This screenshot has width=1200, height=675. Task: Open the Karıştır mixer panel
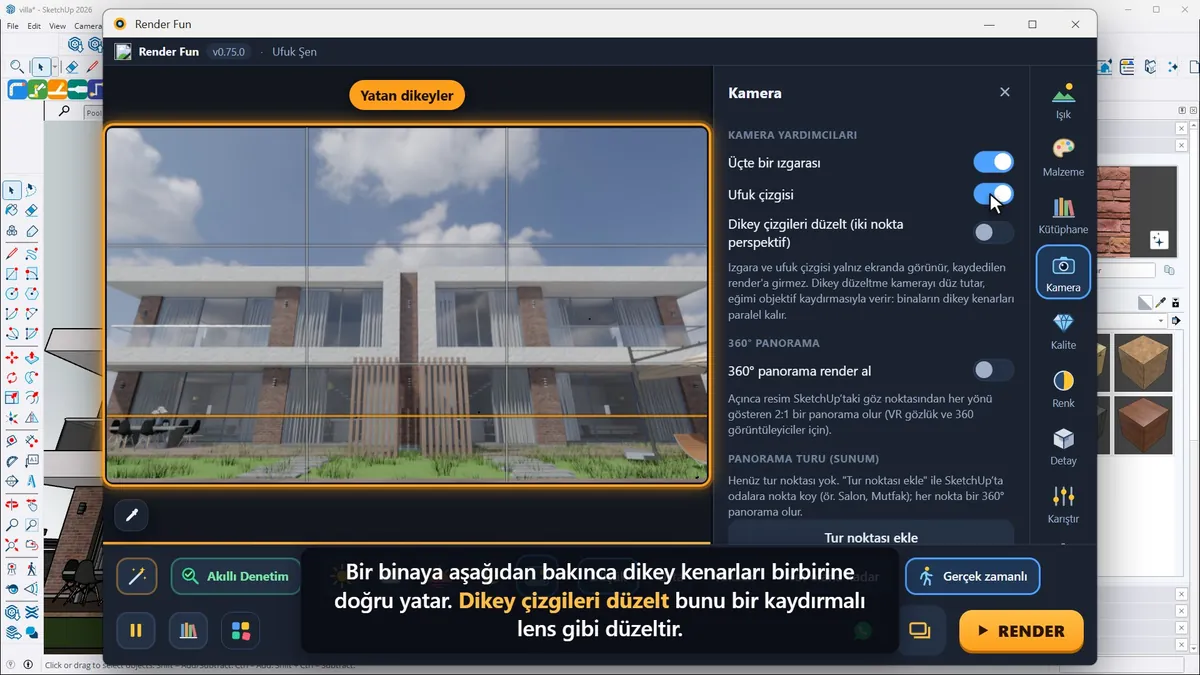pyautogui.click(x=1063, y=505)
